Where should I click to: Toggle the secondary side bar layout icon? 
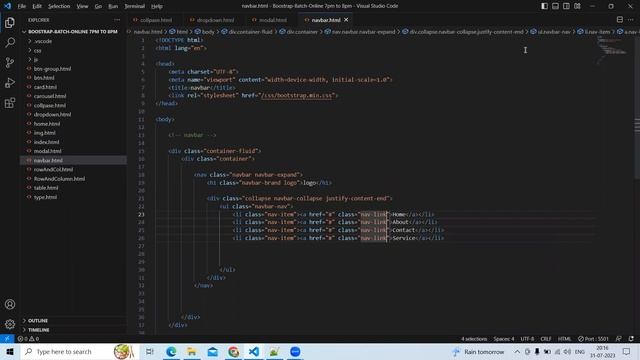click(567, 6)
